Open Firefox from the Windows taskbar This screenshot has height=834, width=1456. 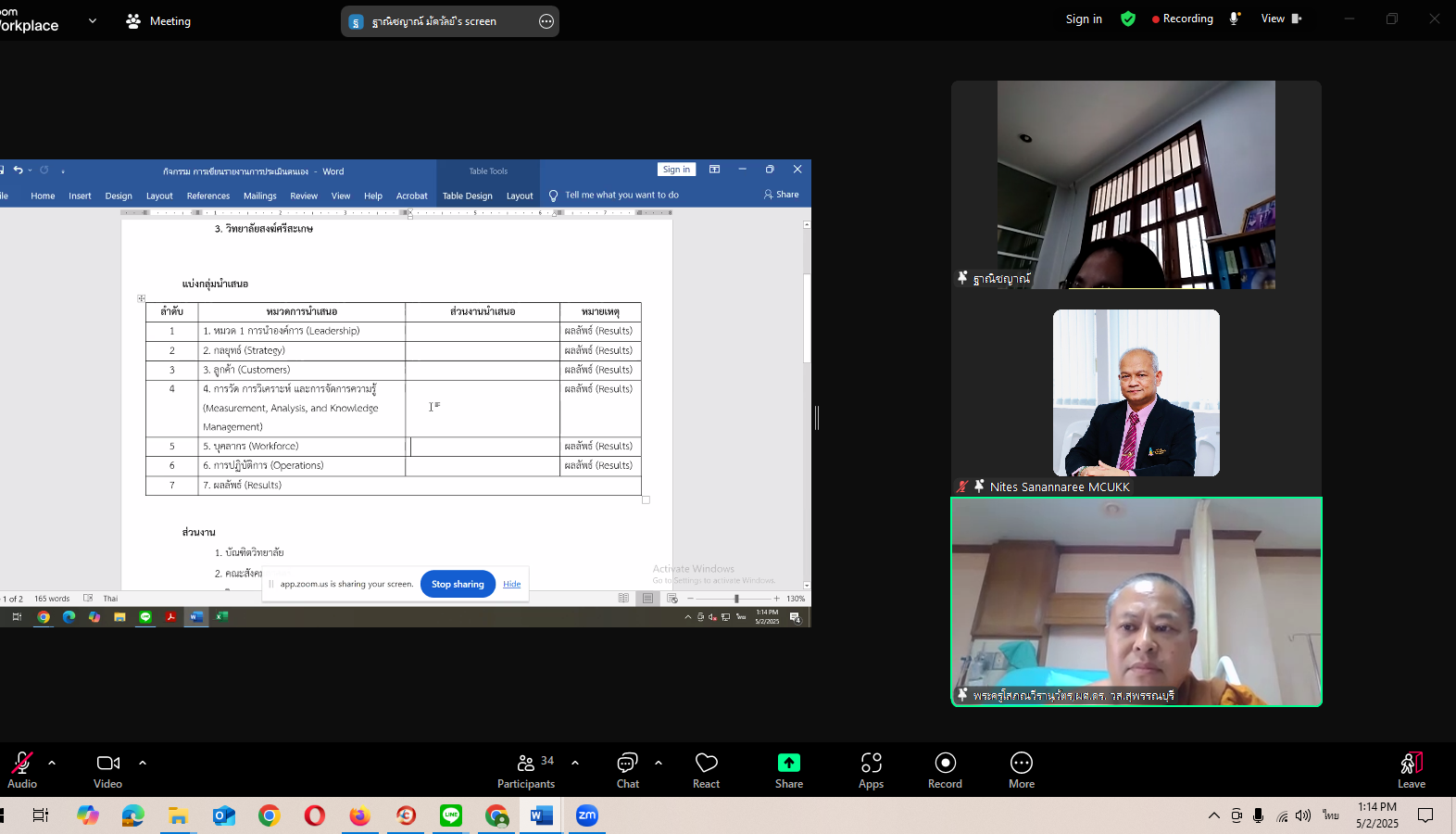coord(359,815)
